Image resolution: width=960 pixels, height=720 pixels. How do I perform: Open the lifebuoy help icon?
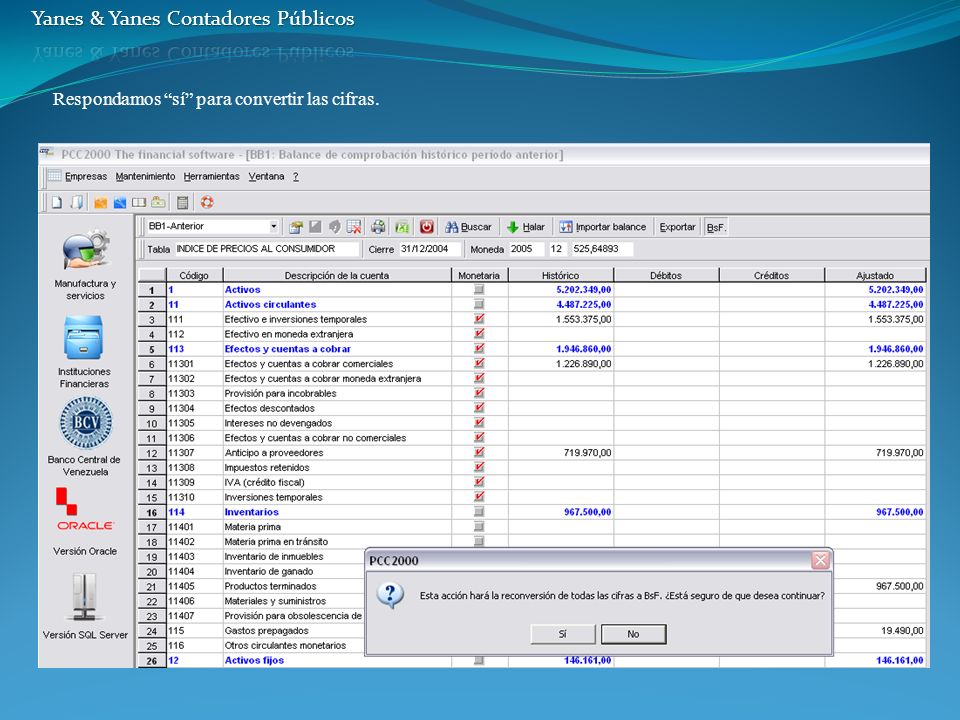207,202
